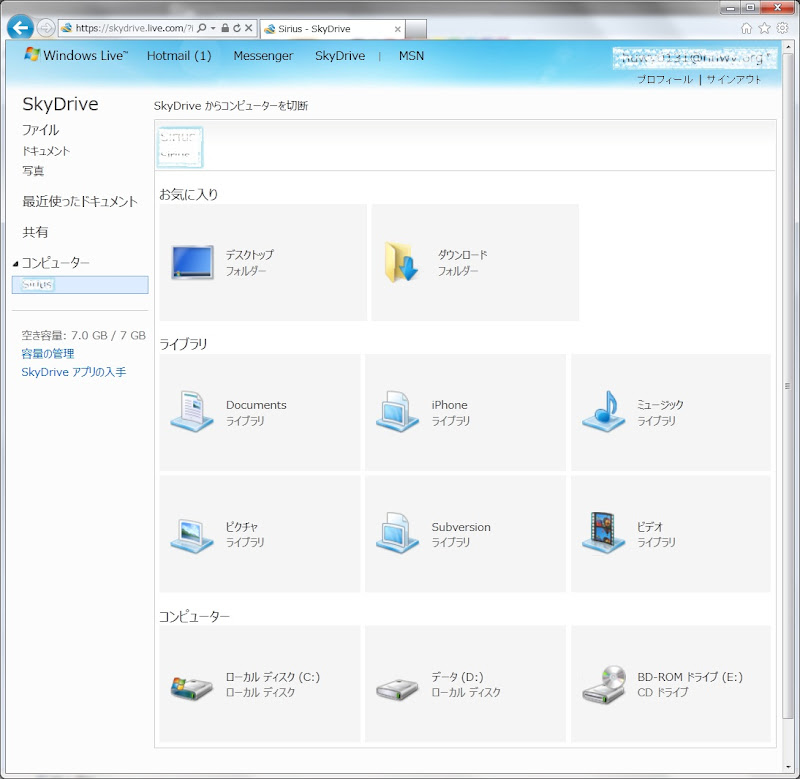Click the サインアウト link
Viewport: 800px width, 779px height.
click(x=734, y=79)
